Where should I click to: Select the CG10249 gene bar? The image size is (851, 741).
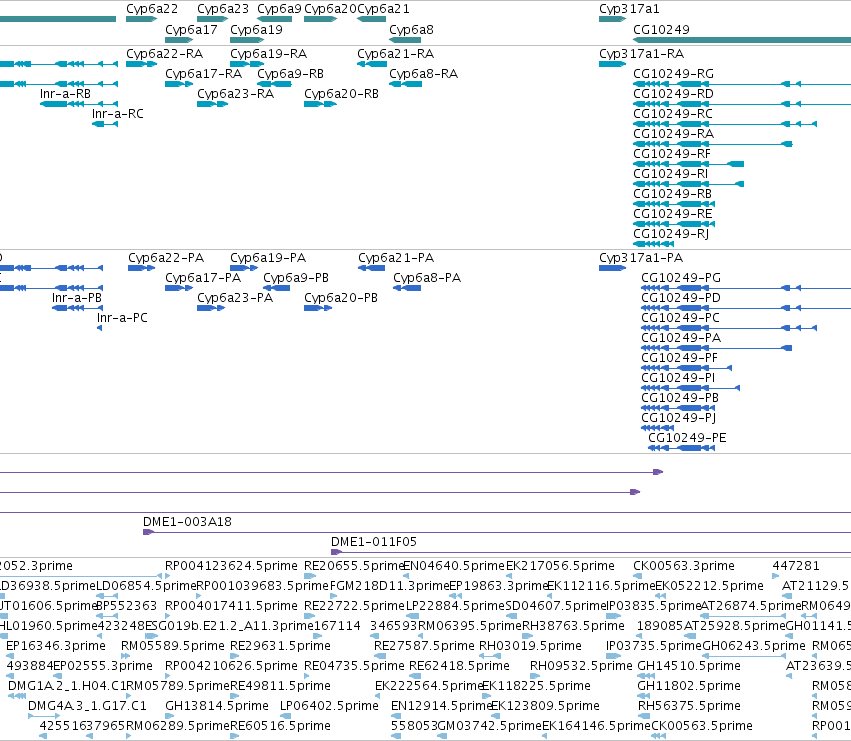[x=742, y=40]
